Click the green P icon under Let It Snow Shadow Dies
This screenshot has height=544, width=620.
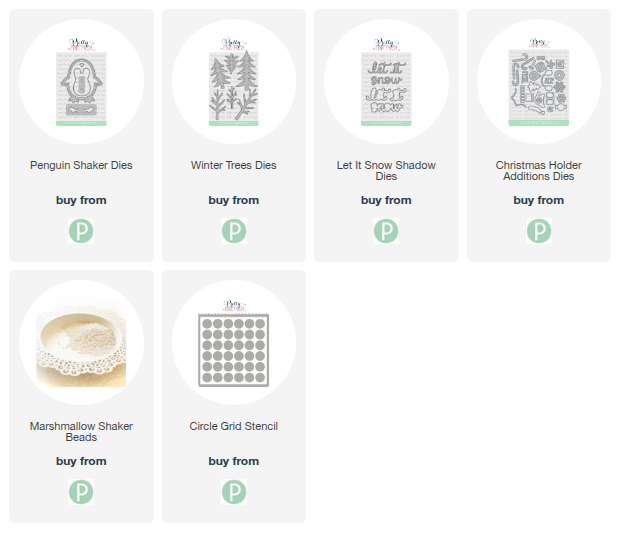point(386,232)
